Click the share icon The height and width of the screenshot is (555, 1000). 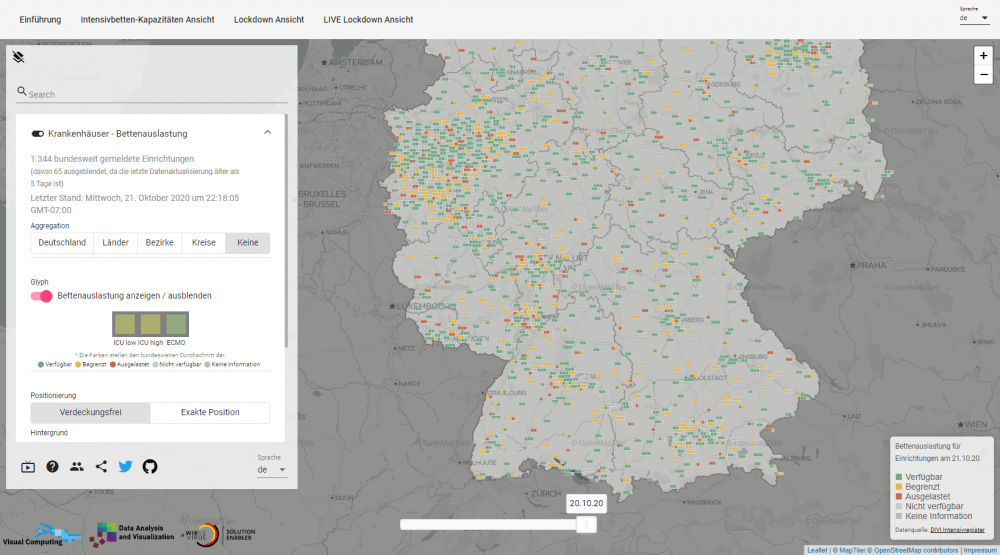101,466
